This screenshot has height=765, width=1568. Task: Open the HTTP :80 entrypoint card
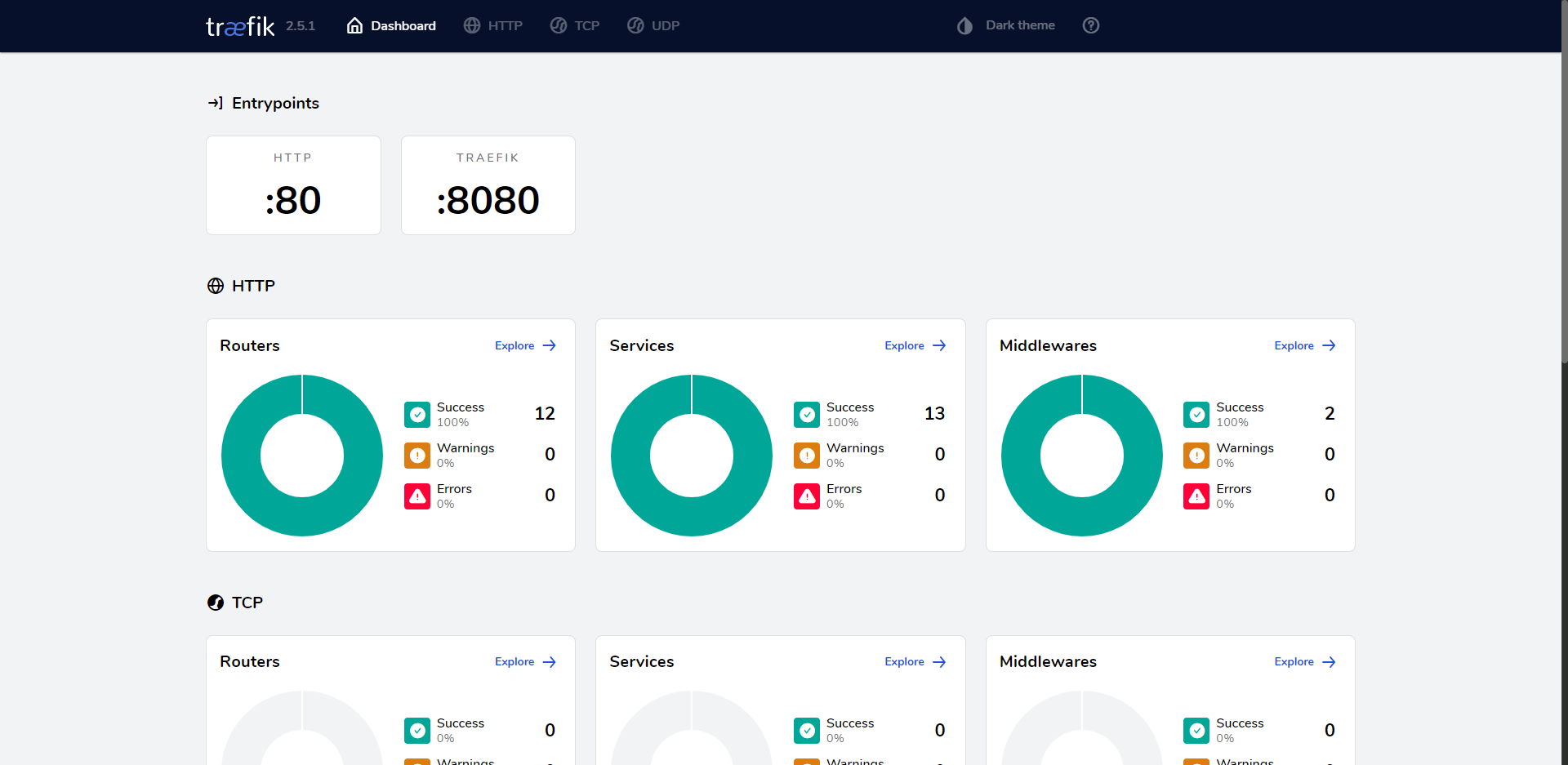(x=293, y=185)
